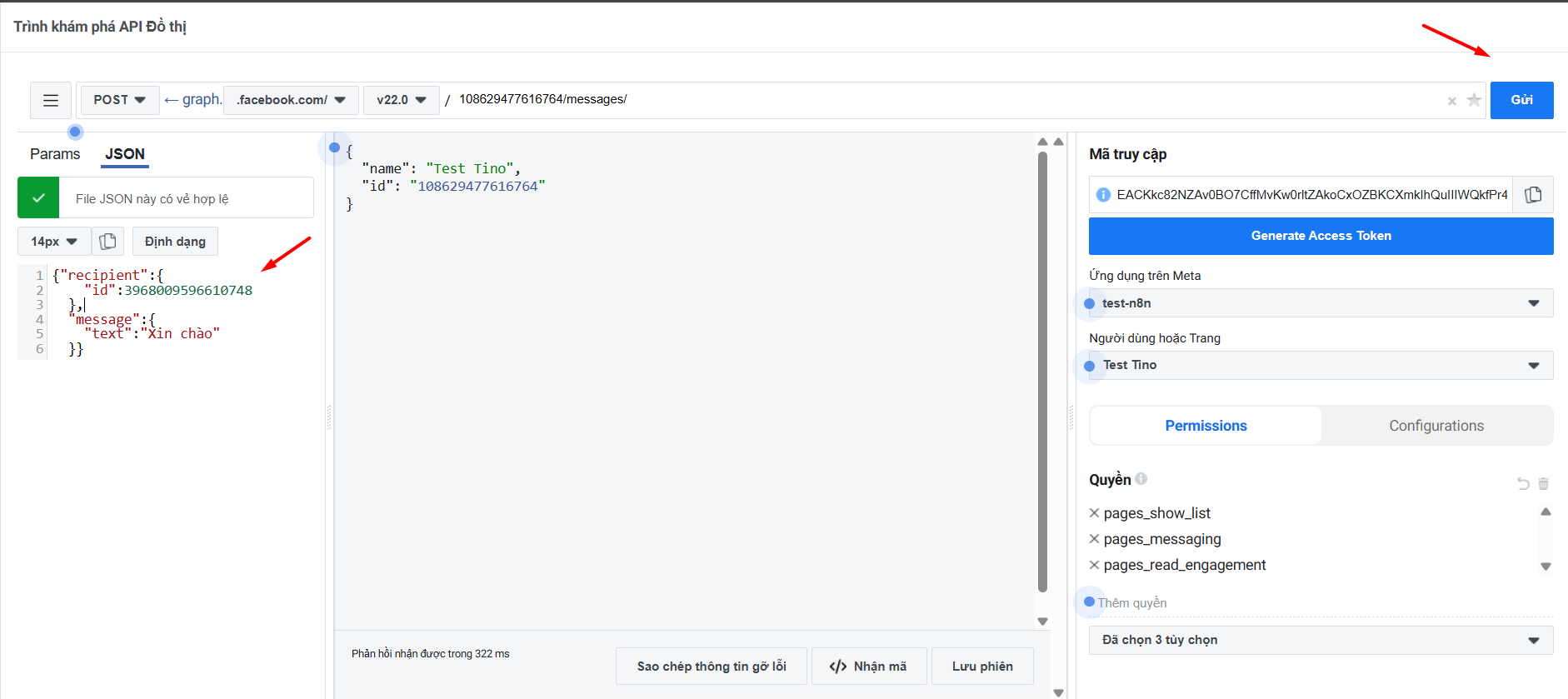Save the session with Lưu phiên
This screenshot has width=1568, height=699.
tap(982, 667)
